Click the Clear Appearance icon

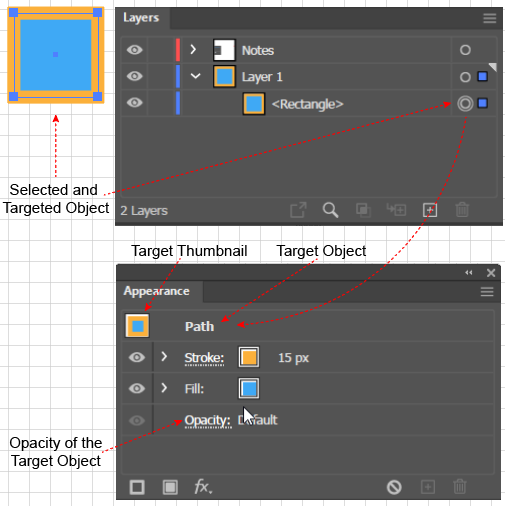(x=394, y=487)
